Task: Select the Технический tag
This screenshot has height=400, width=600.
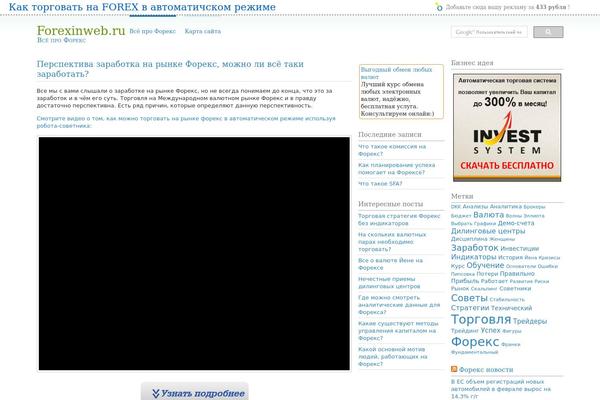Action: (x=511, y=308)
